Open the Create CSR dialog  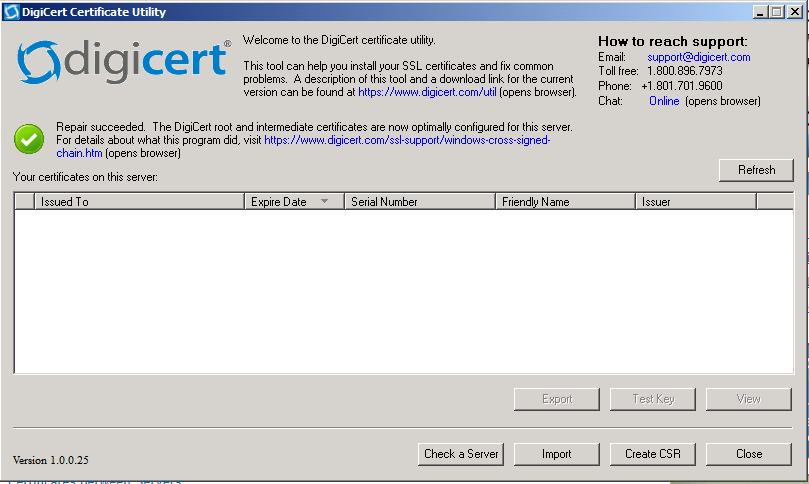tap(652, 454)
